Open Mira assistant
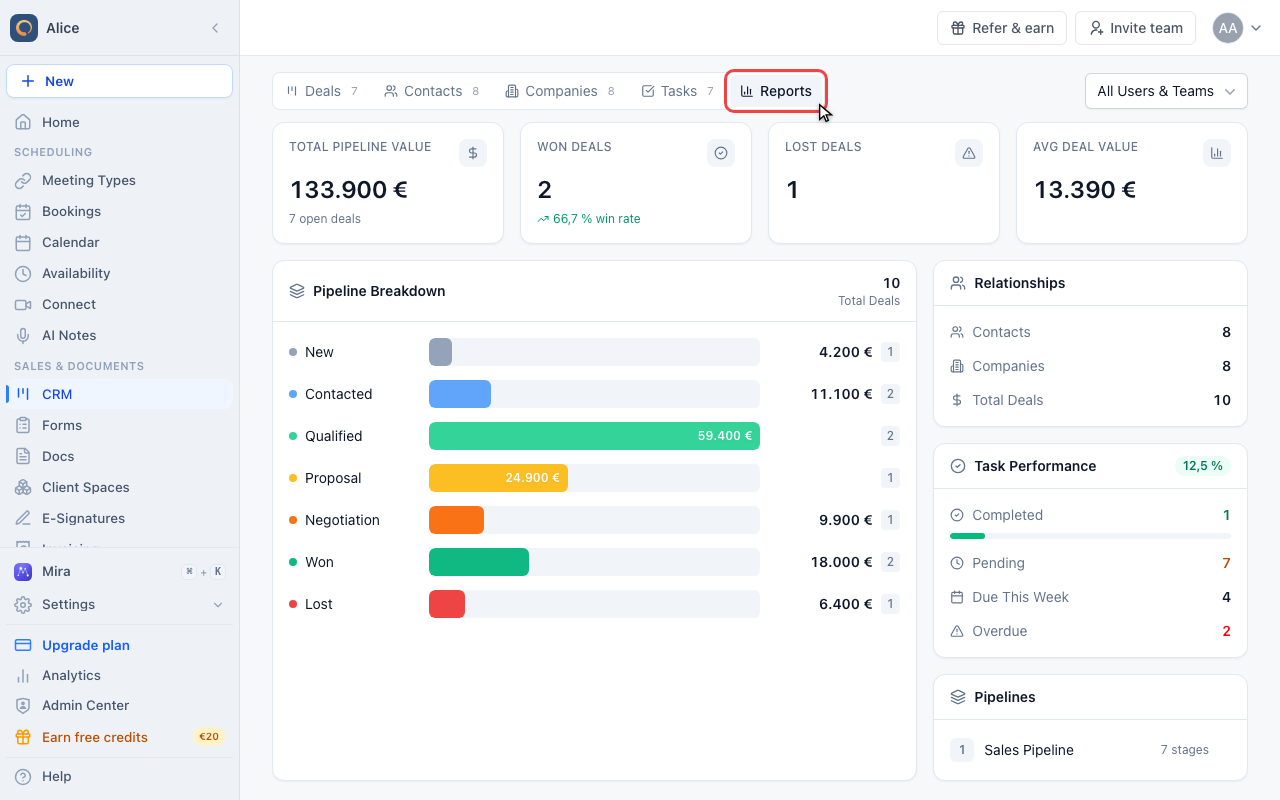 click(120, 572)
